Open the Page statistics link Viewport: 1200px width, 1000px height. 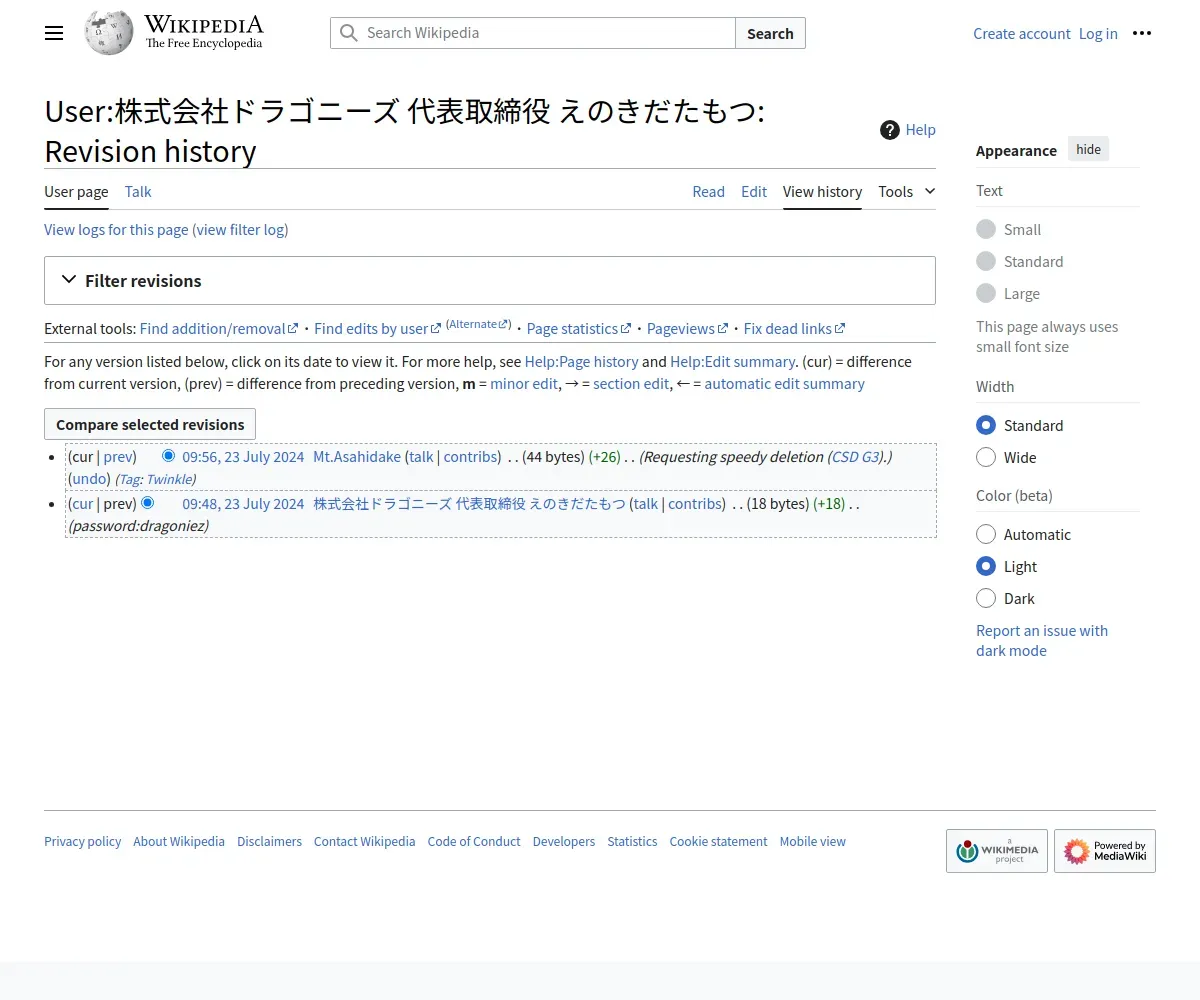[x=578, y=328]
